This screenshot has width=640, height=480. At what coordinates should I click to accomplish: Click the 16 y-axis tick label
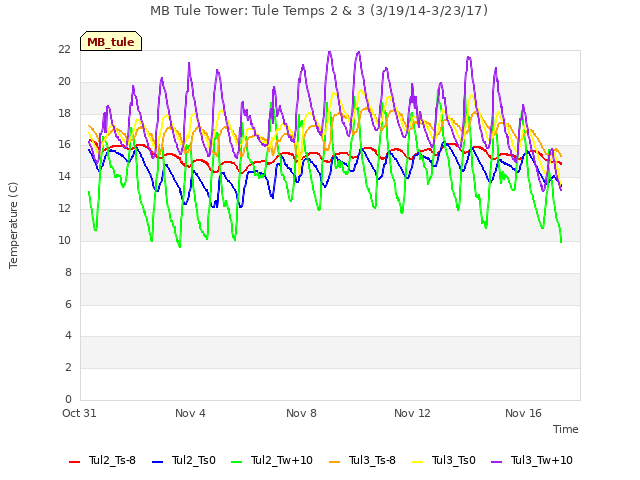[64, 145]
